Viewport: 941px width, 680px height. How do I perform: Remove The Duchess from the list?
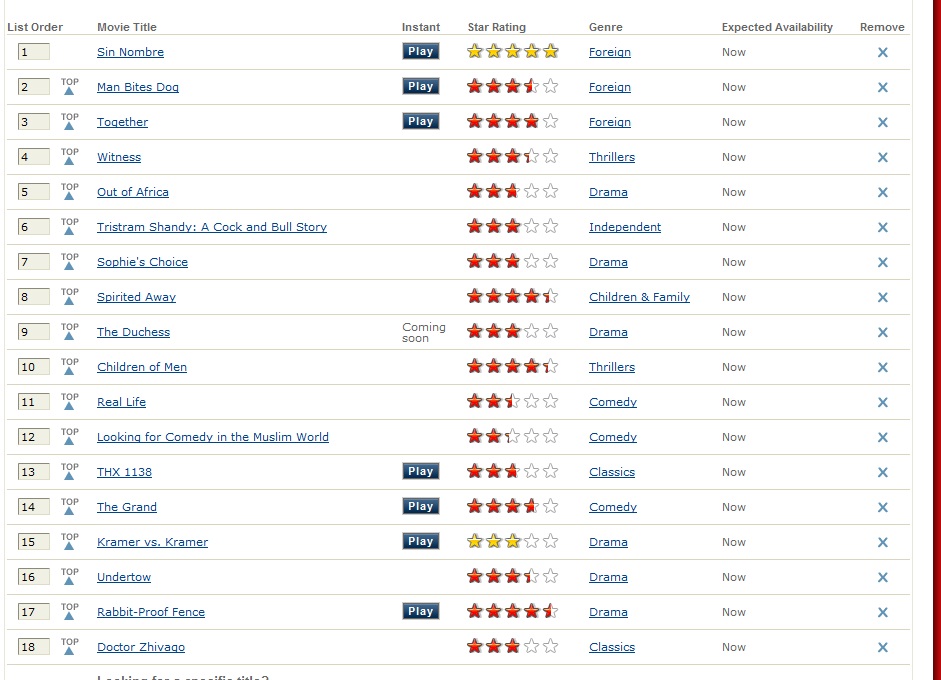pos(882,333)
